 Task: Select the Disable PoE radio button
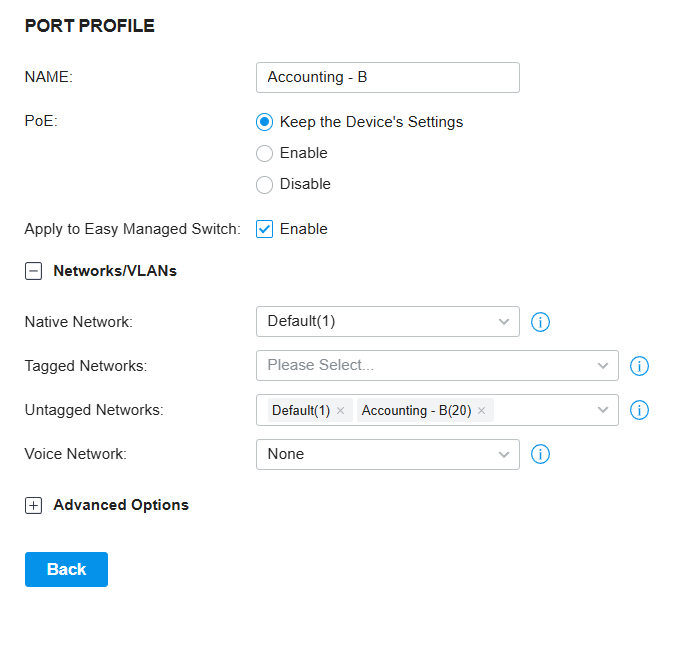(265, 185)
